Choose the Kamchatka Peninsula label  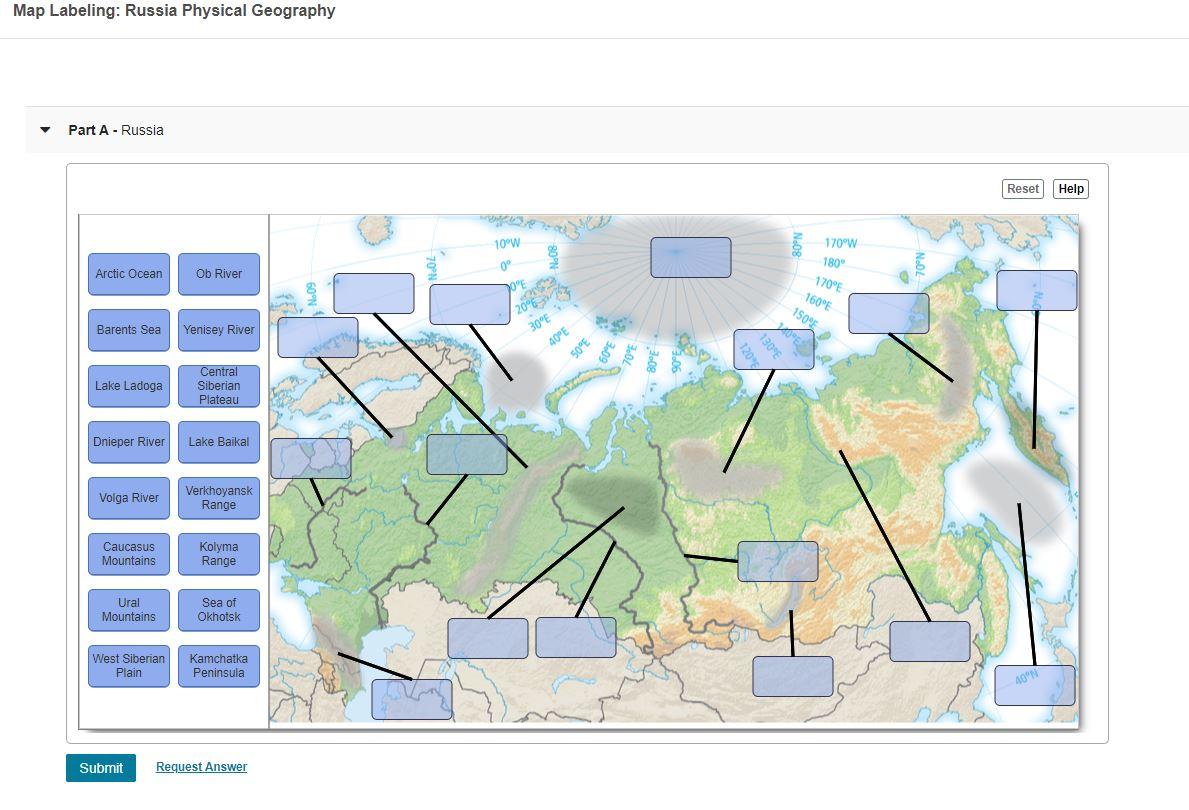219,667
